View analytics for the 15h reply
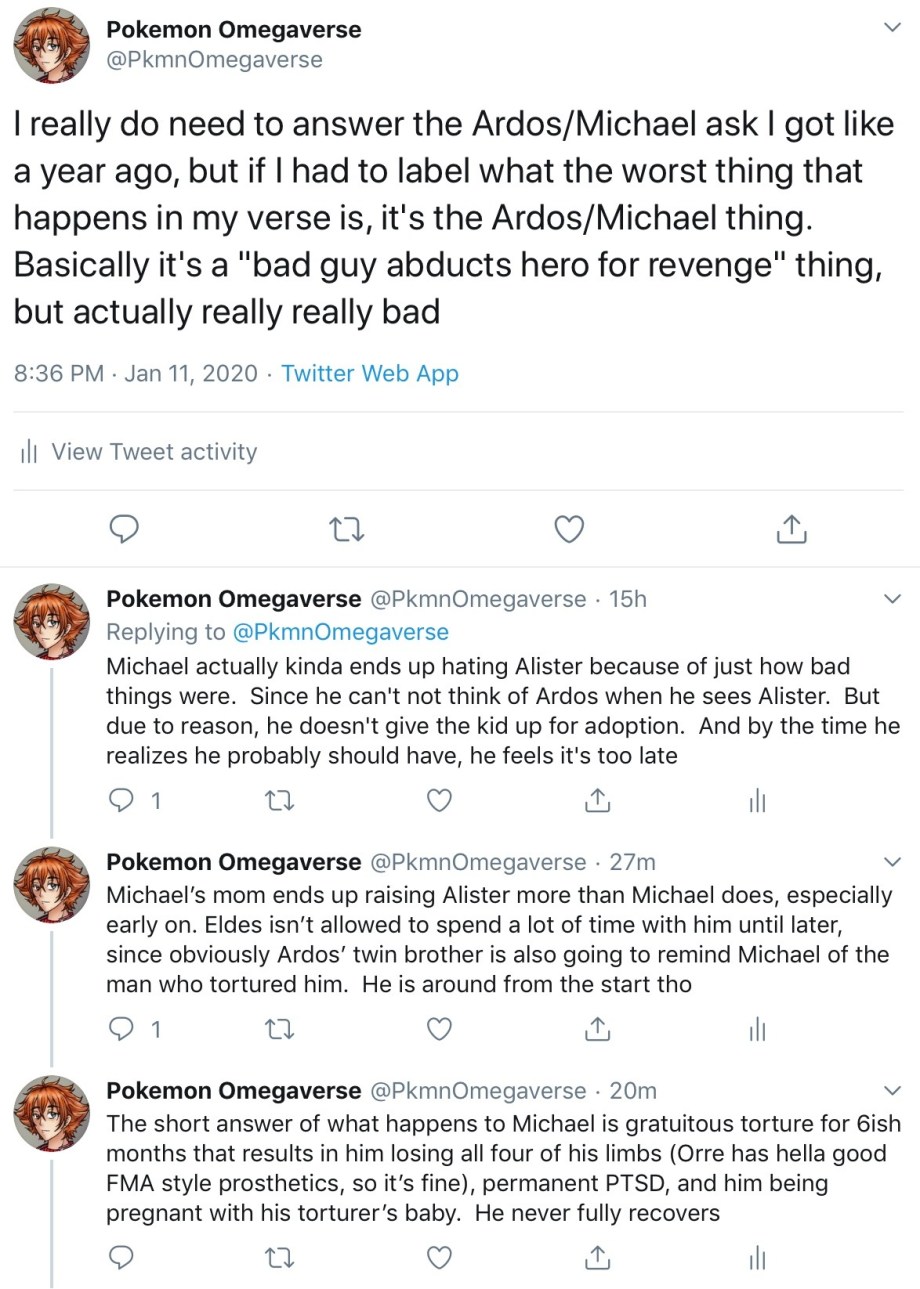This screenshot has width=920, height=1289. [x=757, y=800]
